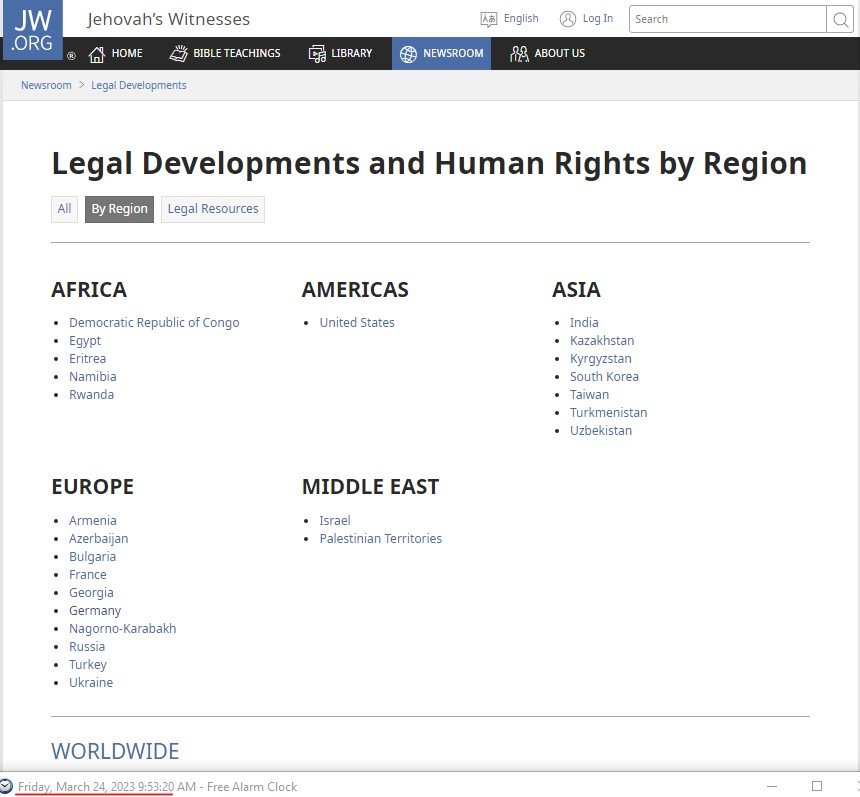Change language from English
The image size is (860, 797).
[521, 19]
